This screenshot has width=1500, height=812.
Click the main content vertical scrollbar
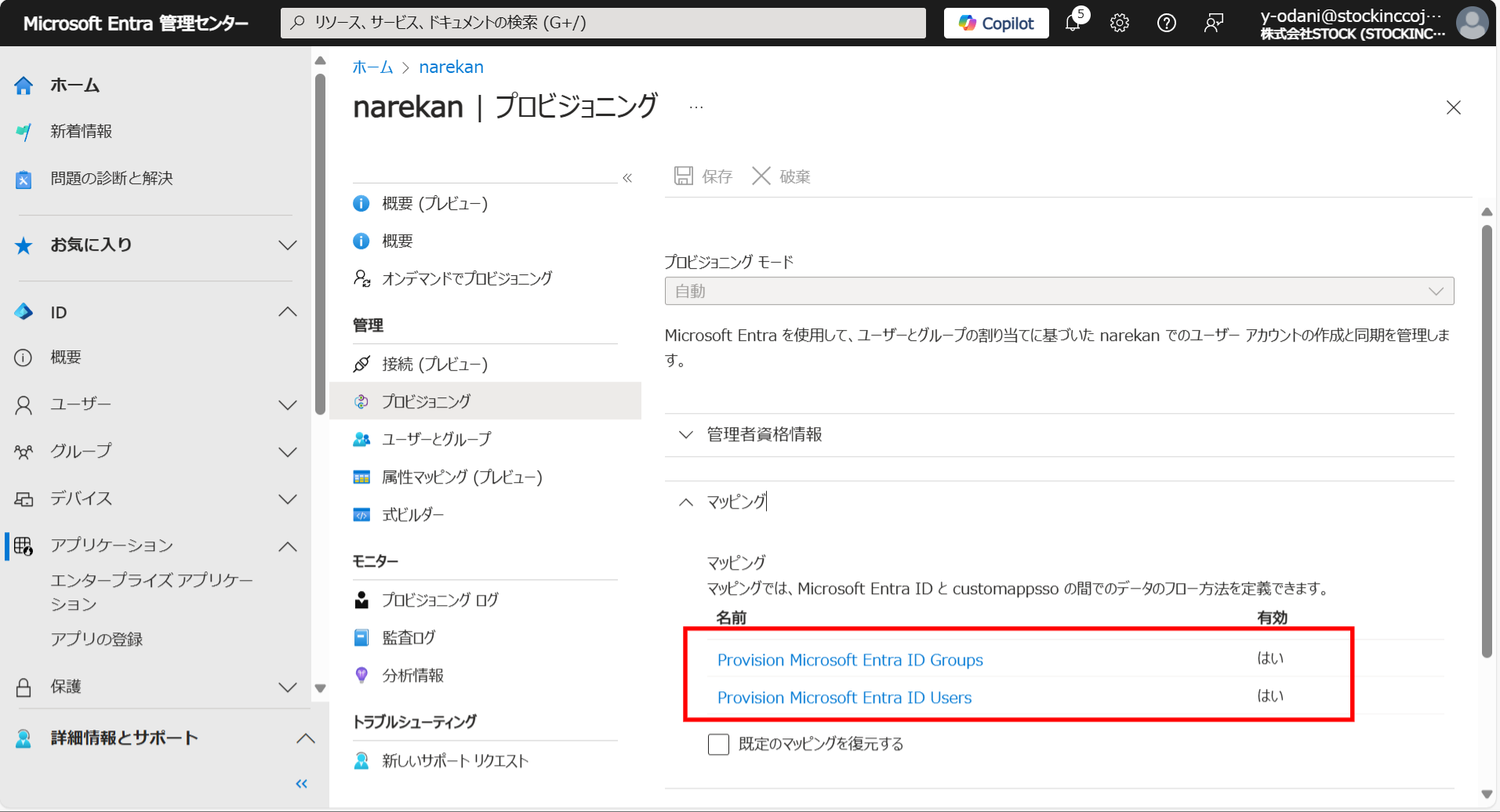coord(1487,442)
